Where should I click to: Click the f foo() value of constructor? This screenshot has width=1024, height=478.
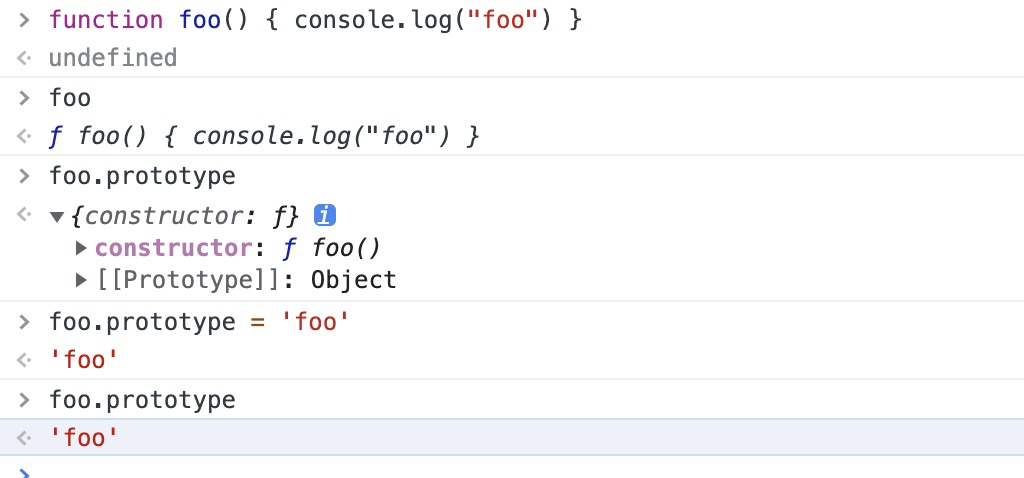[x=331, y=248]
